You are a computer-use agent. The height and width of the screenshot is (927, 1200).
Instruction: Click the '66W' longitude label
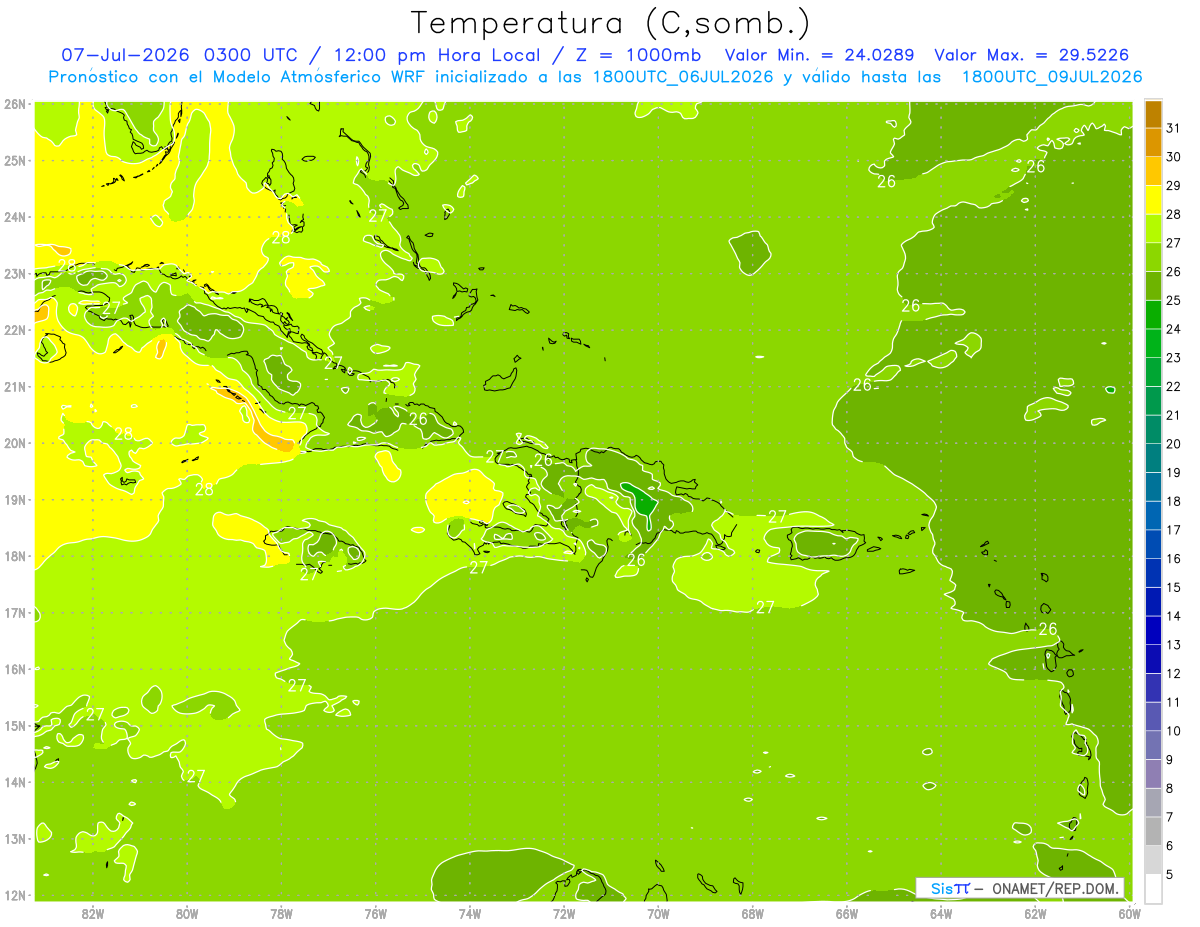pos(847,913)
